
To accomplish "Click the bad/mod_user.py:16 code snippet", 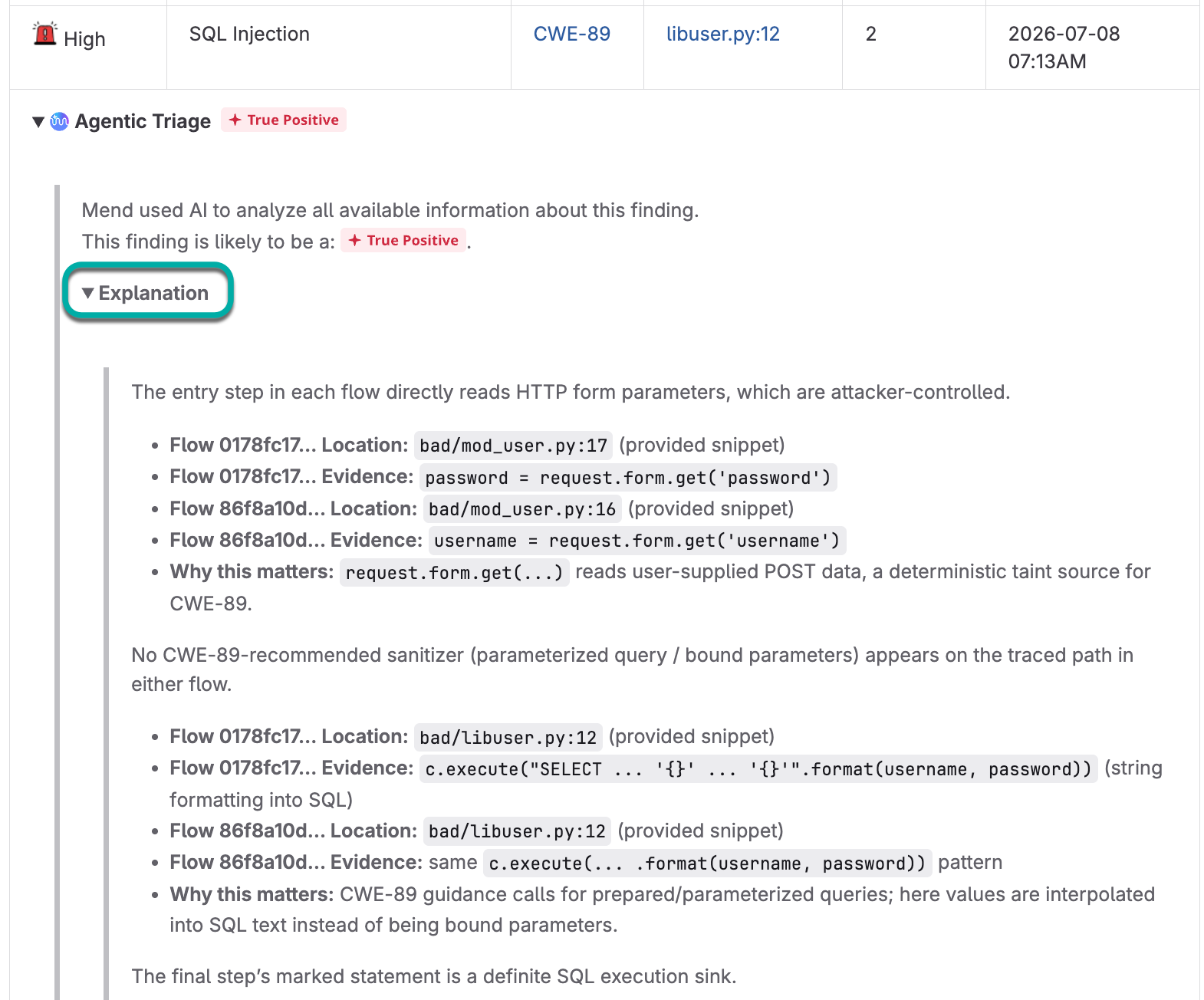I will pos(522,509).
